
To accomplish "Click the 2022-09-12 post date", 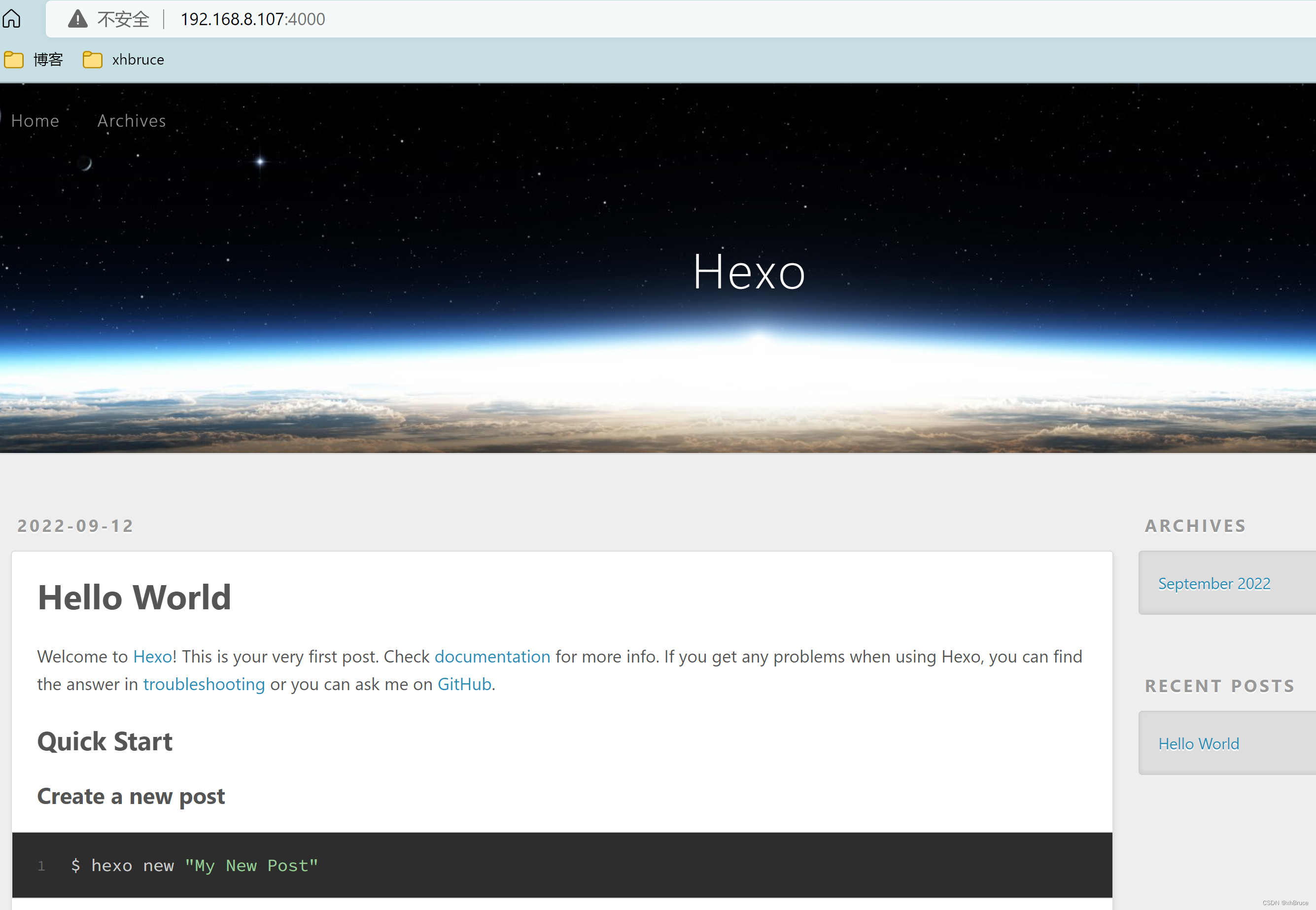I will pos(75,525).
